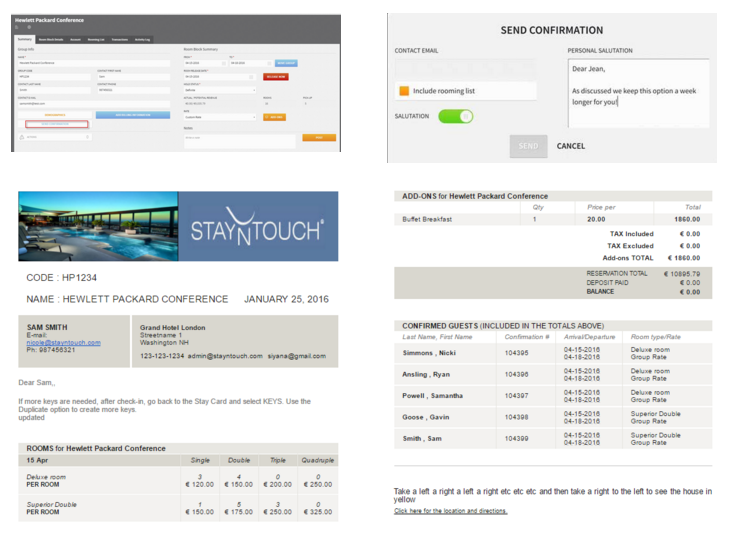Image resolution: width=735 pixels, height=538 pixels.
Task: Click the orange Add Ons button
Action: [x=275, y=117]
